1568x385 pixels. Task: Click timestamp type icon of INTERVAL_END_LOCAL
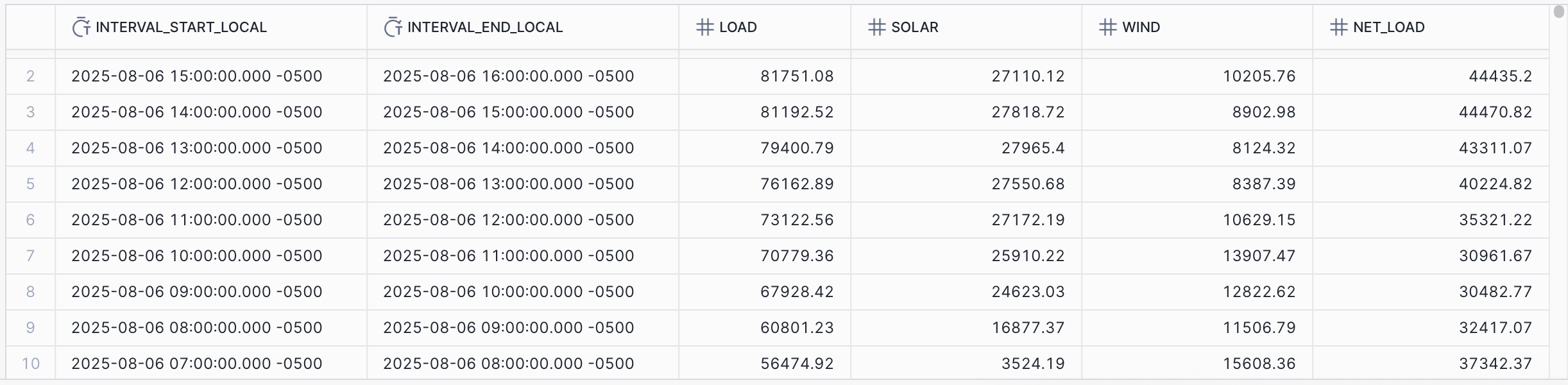[x=393, y=28]
